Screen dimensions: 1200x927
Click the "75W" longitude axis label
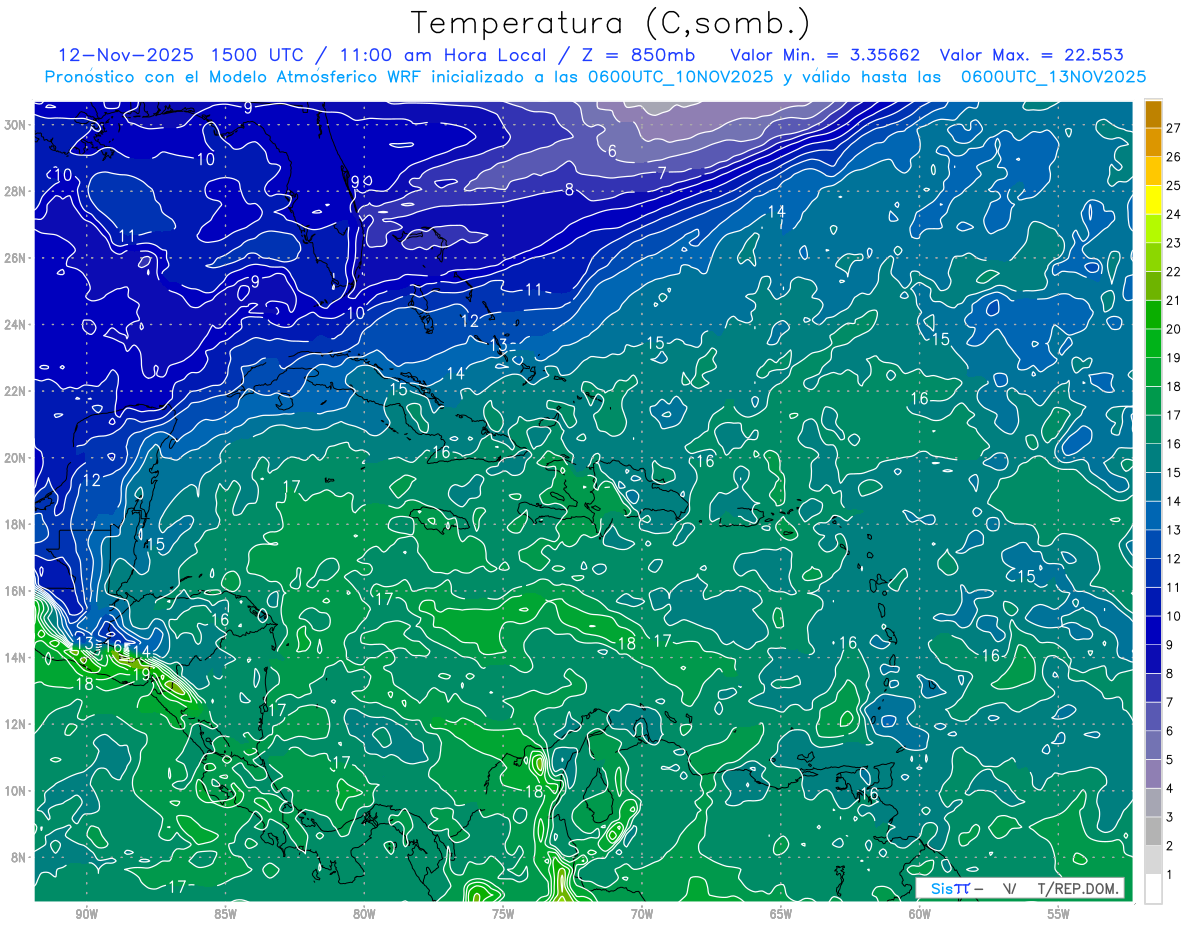point(503,913)
